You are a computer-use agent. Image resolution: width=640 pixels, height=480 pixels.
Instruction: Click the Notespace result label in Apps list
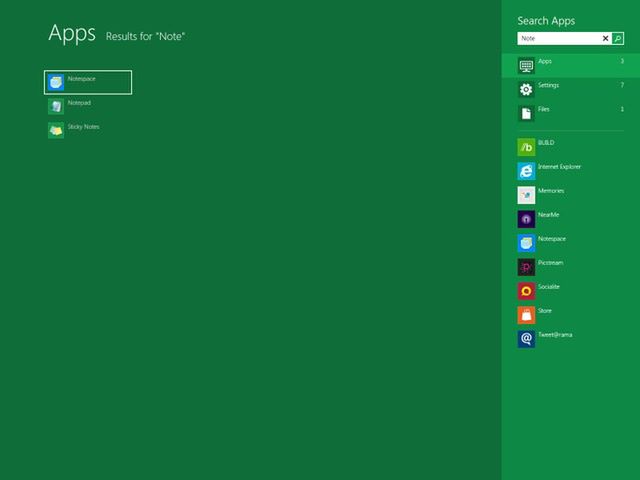(82, 79)
